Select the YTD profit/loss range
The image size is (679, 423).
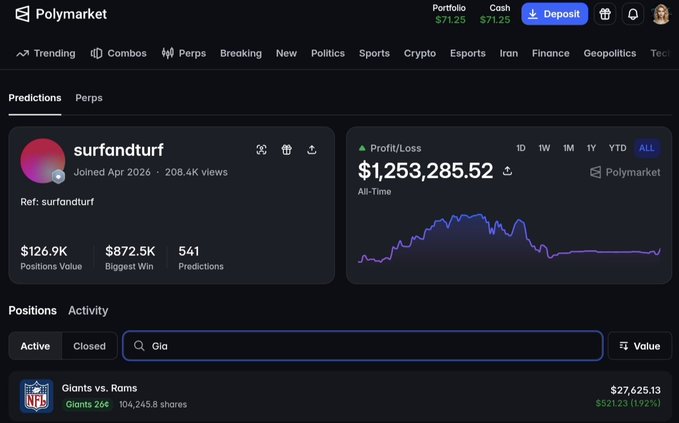(x=618, y=148)
